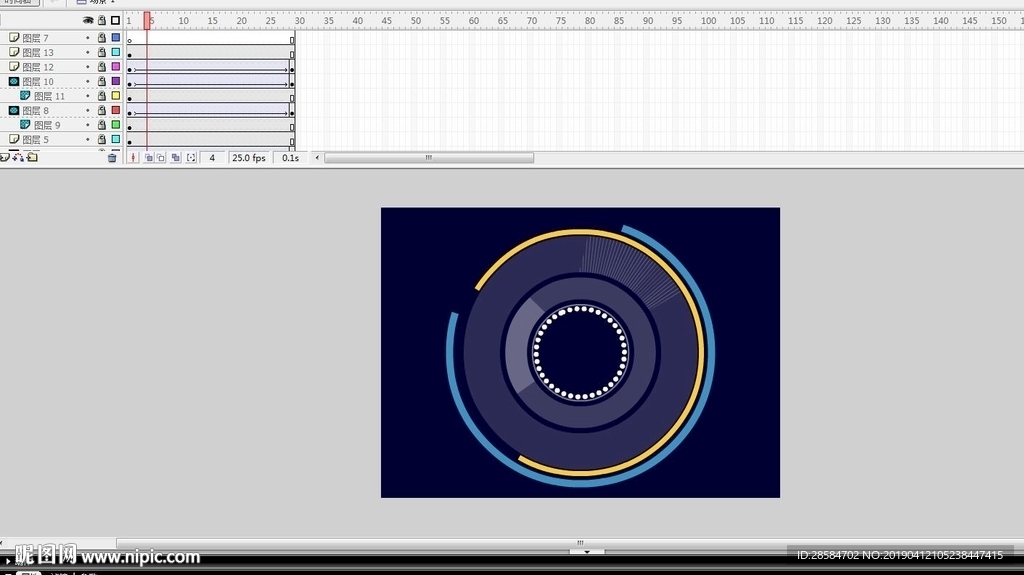Image resolution: width=1024 pixels, height=575 pixels.
Task: Click the 图层 5 layer type icon
Action: [14, 139]
